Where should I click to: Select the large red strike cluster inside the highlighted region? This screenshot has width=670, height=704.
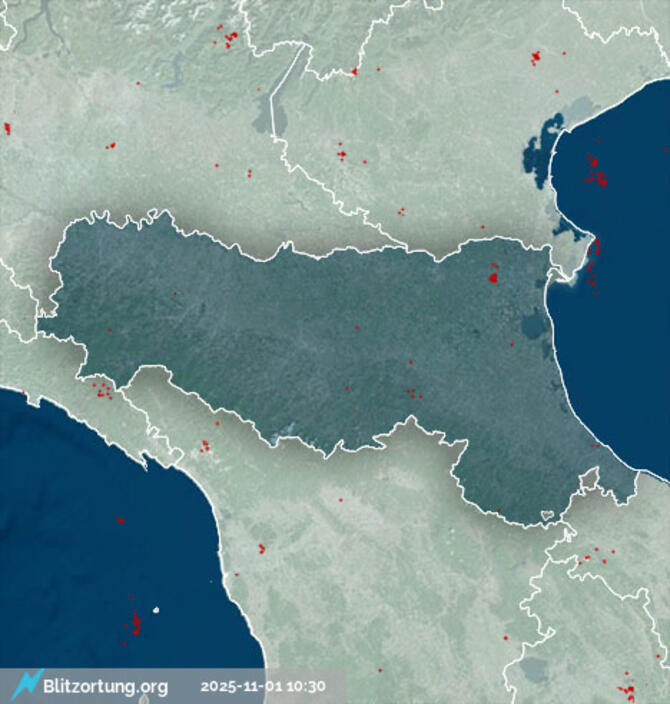click(x=493, y=276)
